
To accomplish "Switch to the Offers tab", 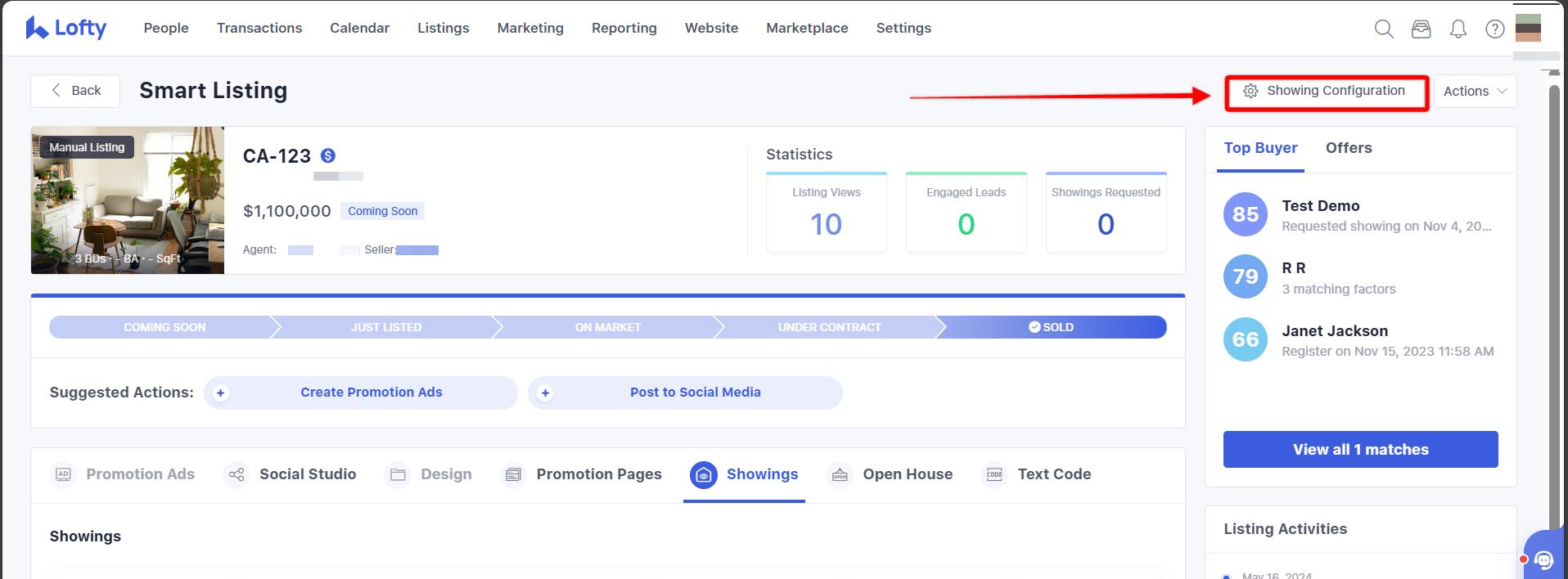I will pos(1349,148).
